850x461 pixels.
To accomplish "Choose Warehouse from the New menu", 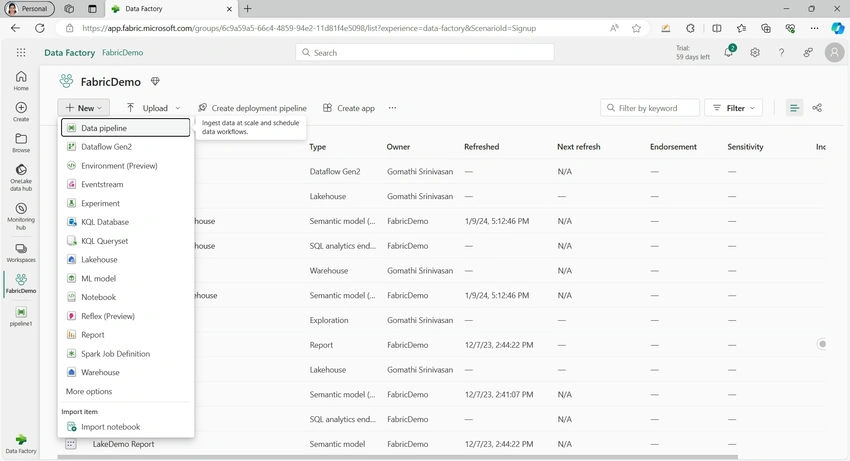I will [x=126, y=373].
